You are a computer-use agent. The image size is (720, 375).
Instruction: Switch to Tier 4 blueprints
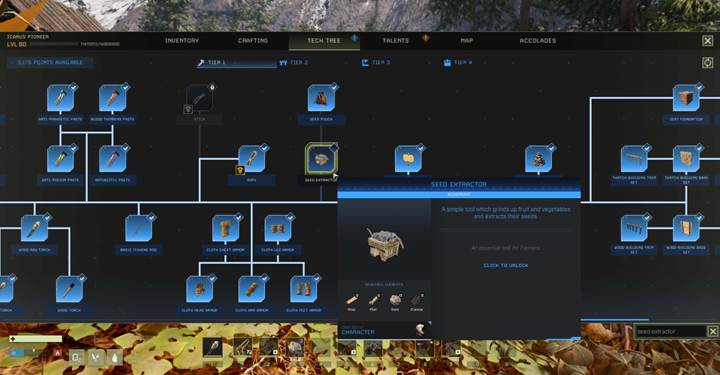(458, 62)
